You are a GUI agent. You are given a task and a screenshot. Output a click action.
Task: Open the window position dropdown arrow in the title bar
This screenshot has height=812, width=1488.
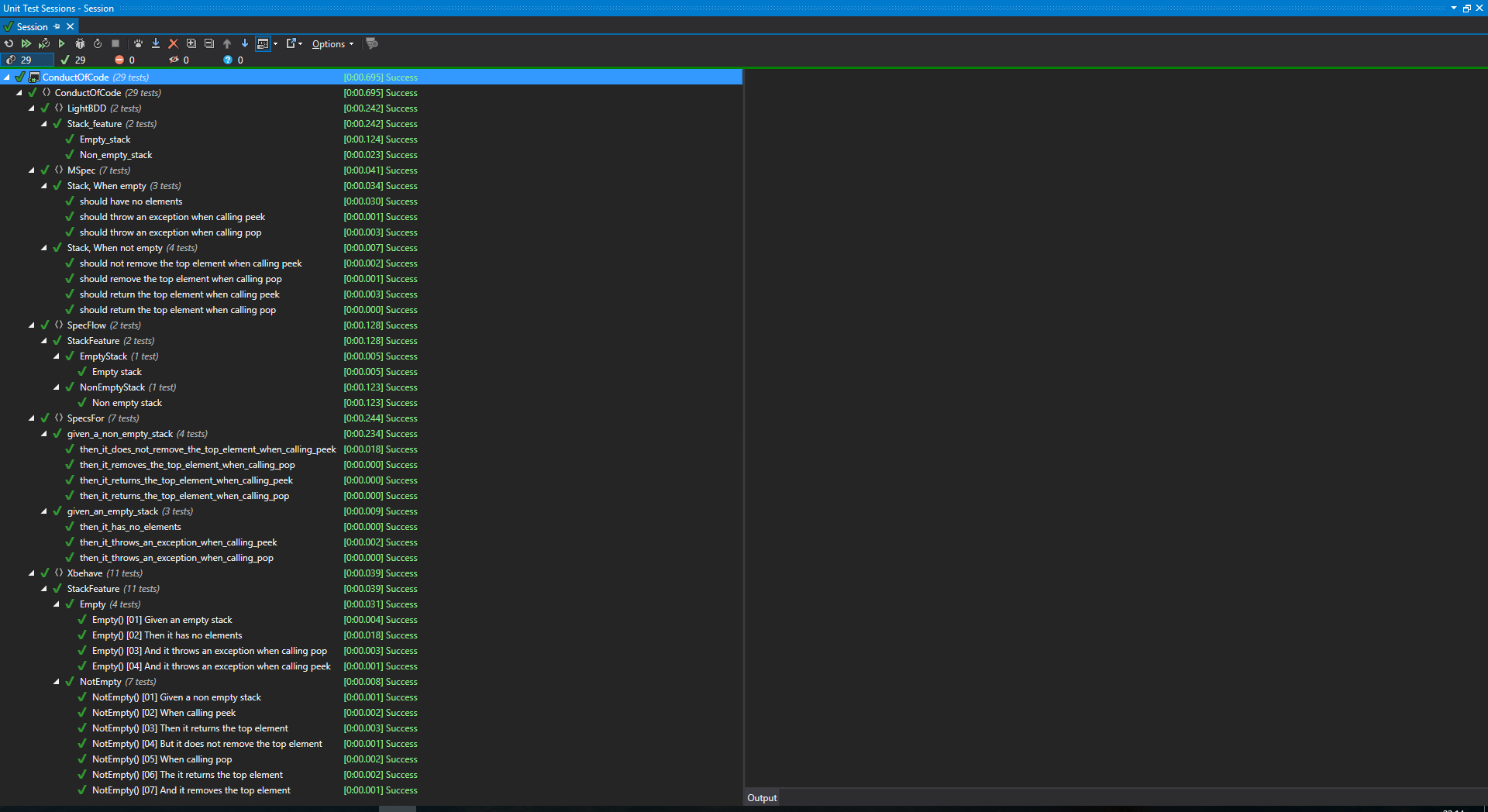point(1454,8)
